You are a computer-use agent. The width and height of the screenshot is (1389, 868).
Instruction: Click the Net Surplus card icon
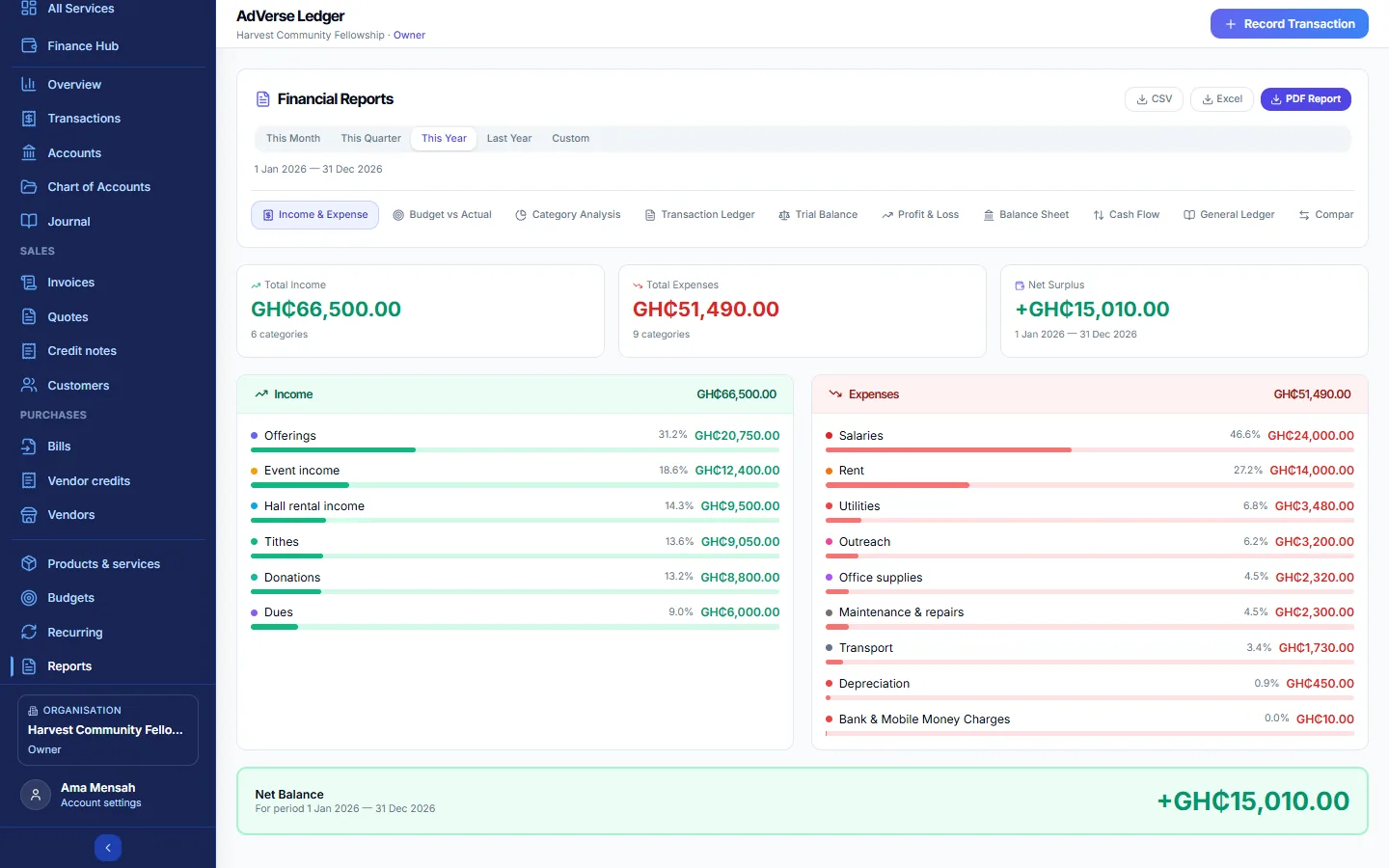[x=1020, y=285]
